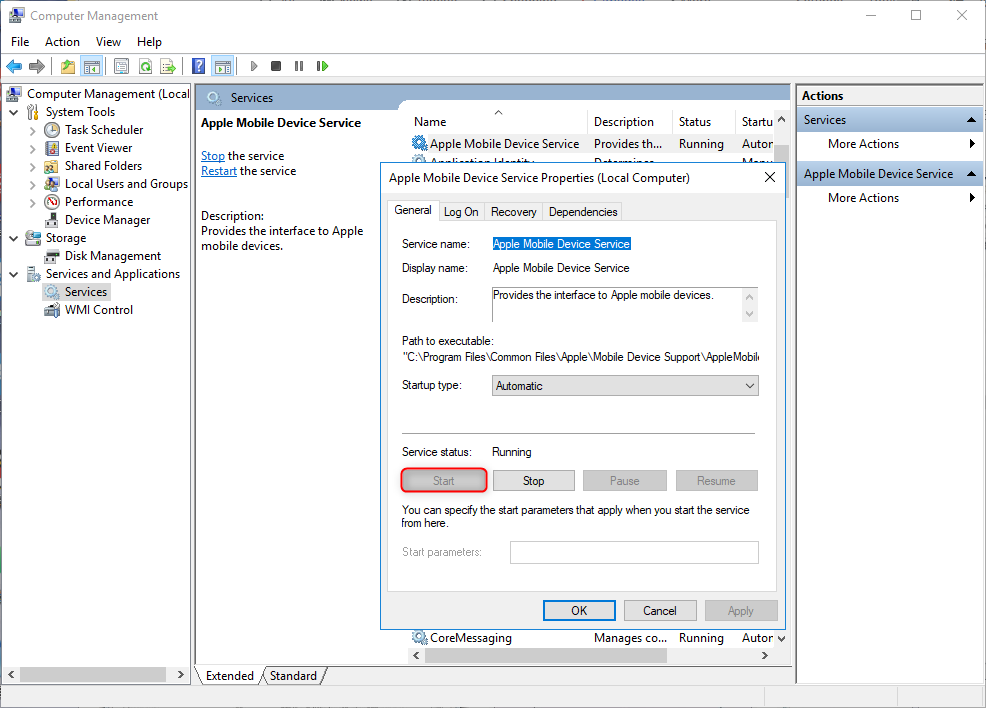Collapse Apple Mobile Device Service actions section

971,174
